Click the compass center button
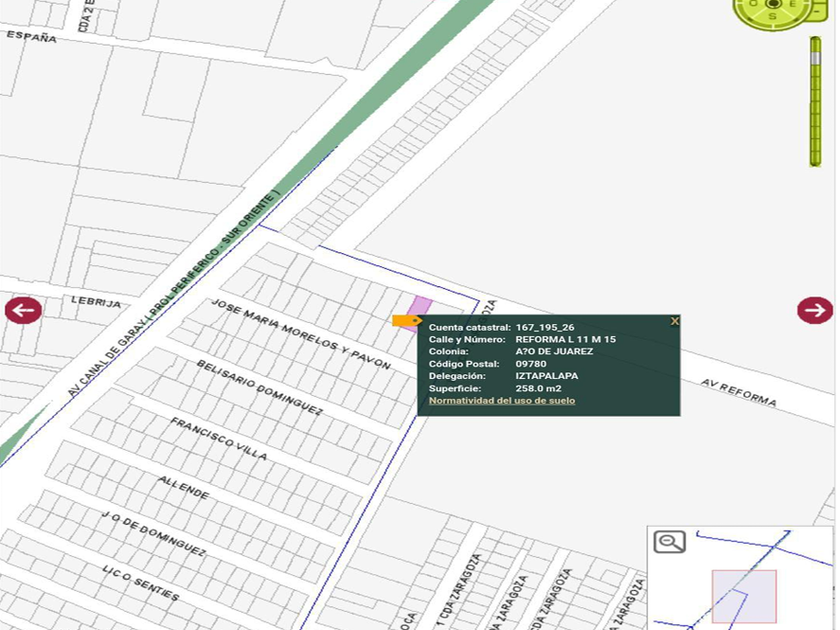 coord(773,3)
